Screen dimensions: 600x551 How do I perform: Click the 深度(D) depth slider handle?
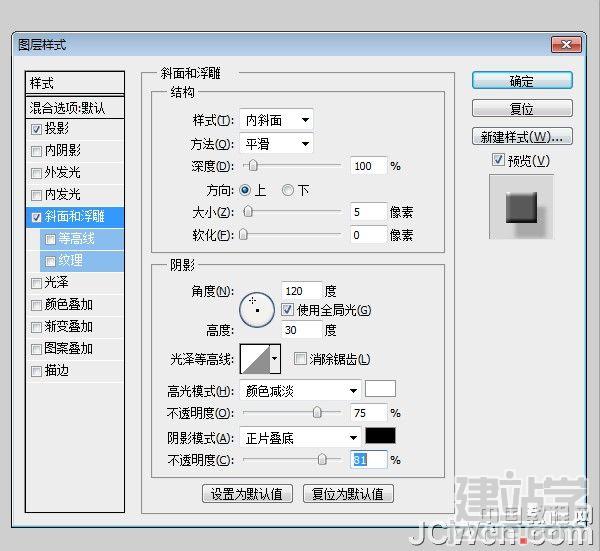click(253, 166)
